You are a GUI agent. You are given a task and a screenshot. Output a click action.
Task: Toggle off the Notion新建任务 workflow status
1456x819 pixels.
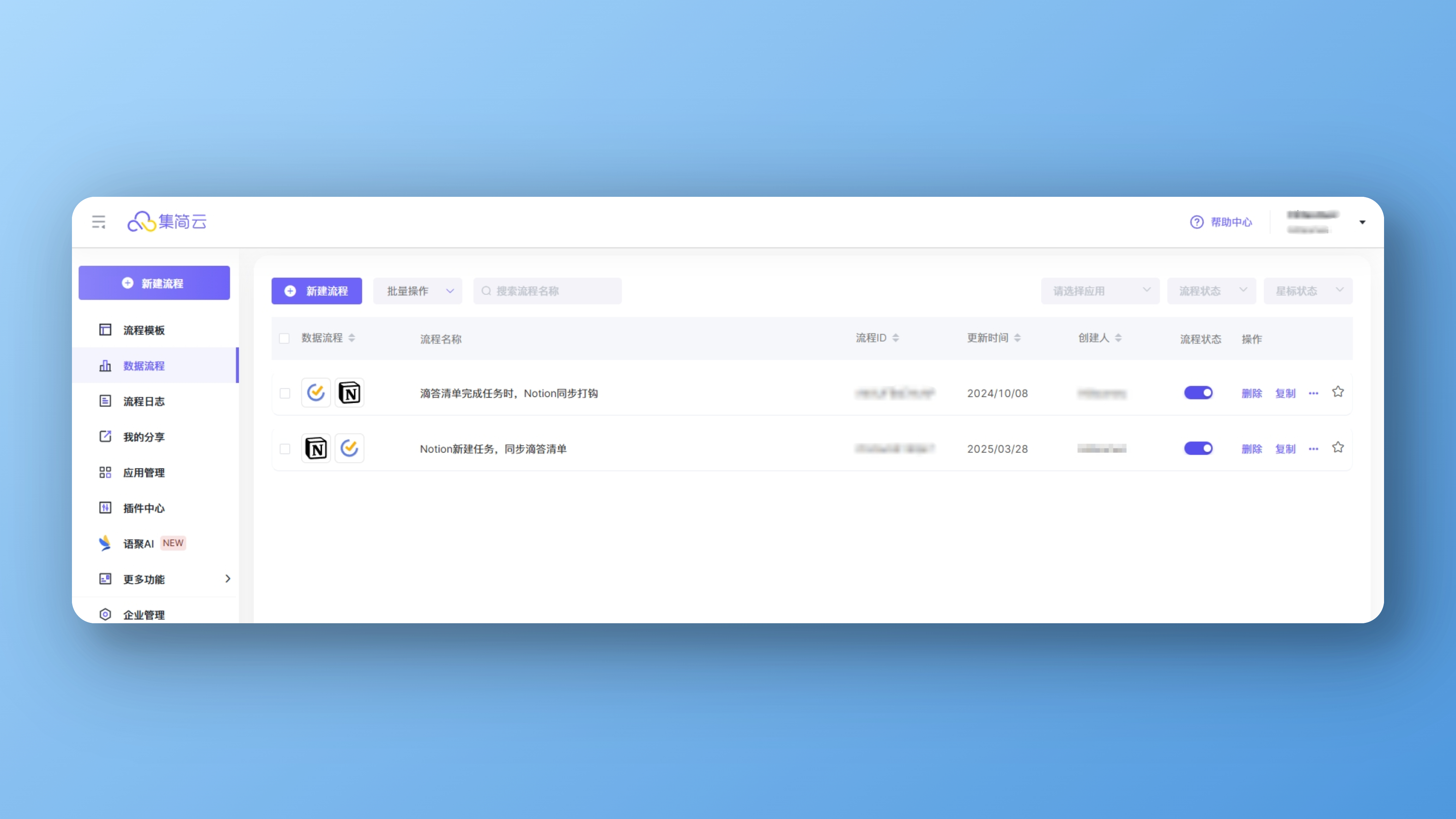point(1198,448)
